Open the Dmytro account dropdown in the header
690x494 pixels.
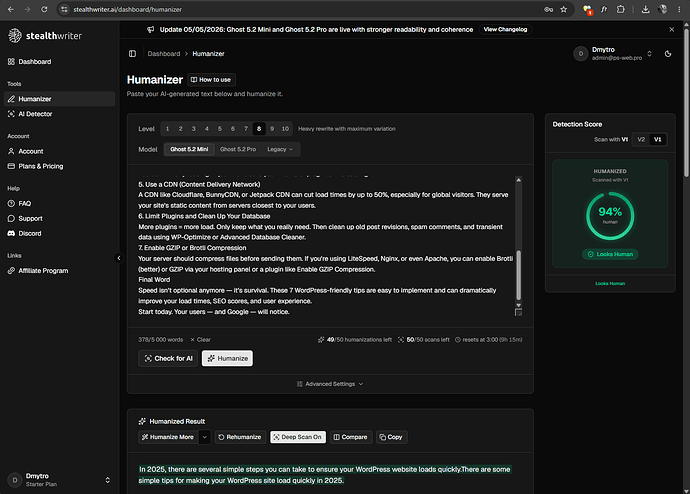613,54
